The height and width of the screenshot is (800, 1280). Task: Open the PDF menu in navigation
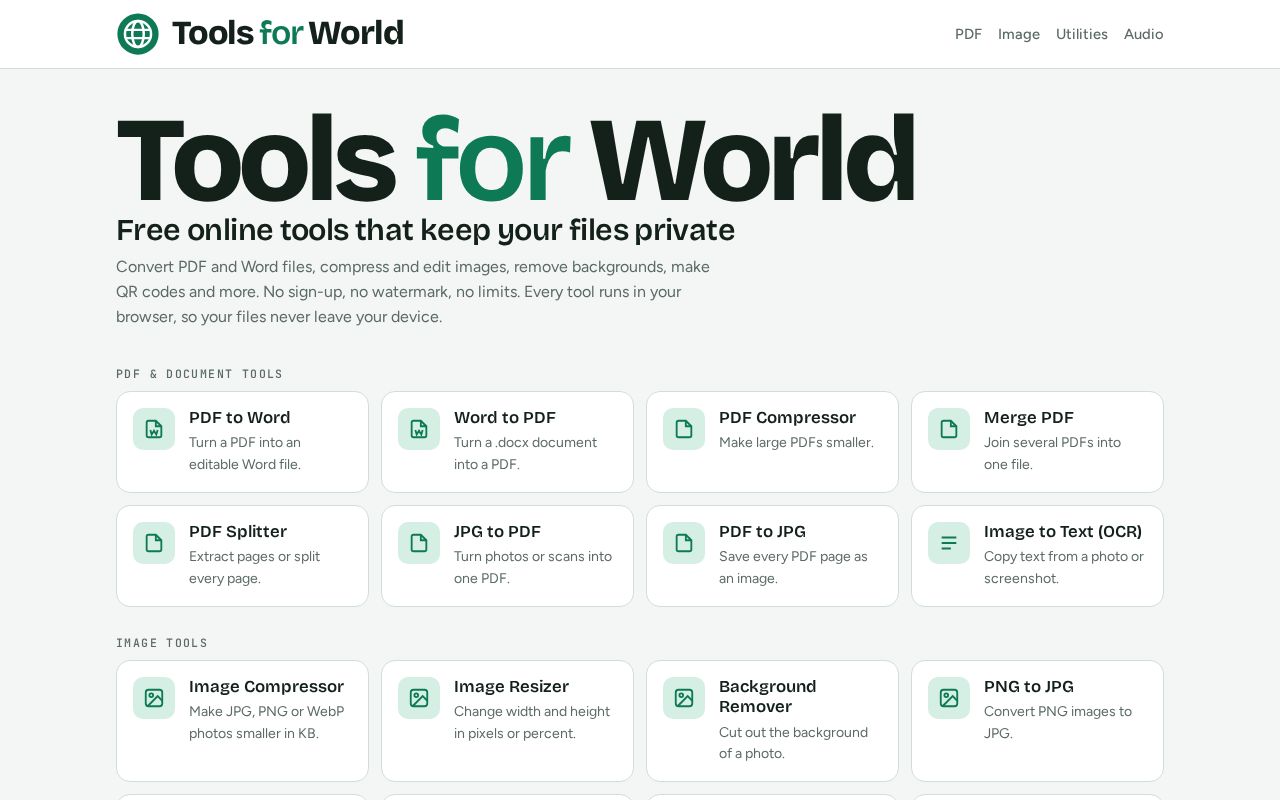968,34
